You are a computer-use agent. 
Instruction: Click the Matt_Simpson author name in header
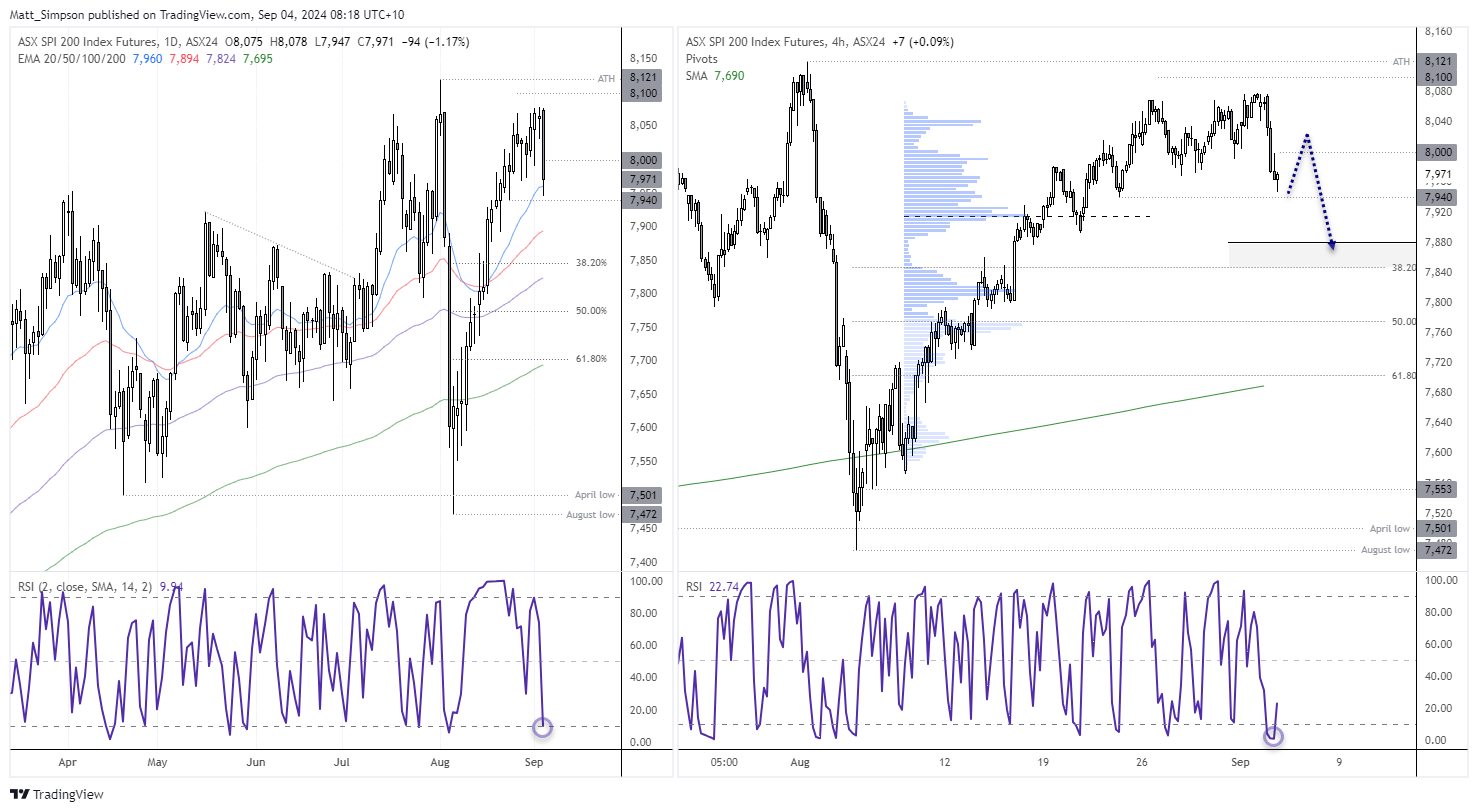click(46, 15)
